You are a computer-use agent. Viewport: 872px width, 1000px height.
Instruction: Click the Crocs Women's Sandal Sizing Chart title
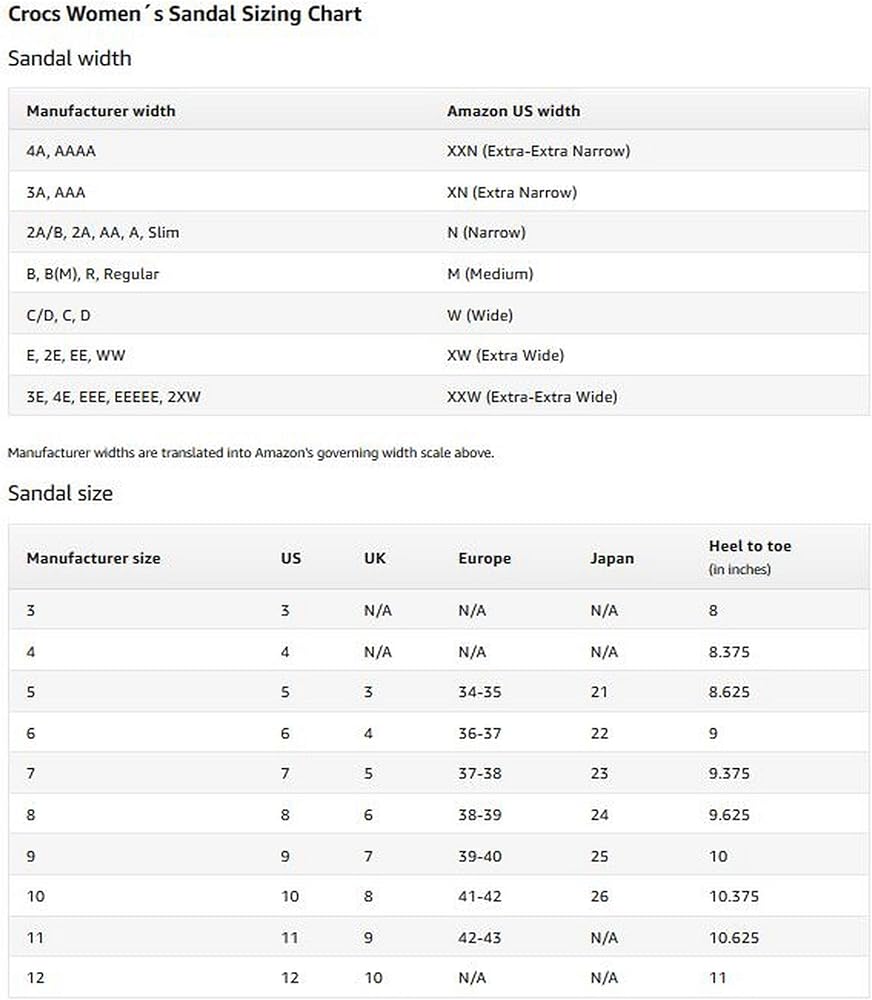(x=185, y=15)
